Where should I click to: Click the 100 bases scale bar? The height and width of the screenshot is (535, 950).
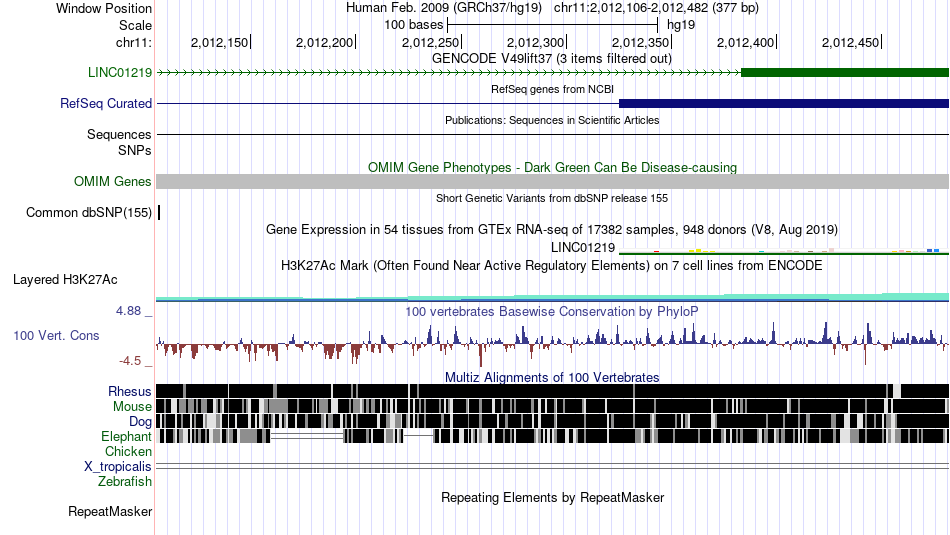(x=552, y=25)
